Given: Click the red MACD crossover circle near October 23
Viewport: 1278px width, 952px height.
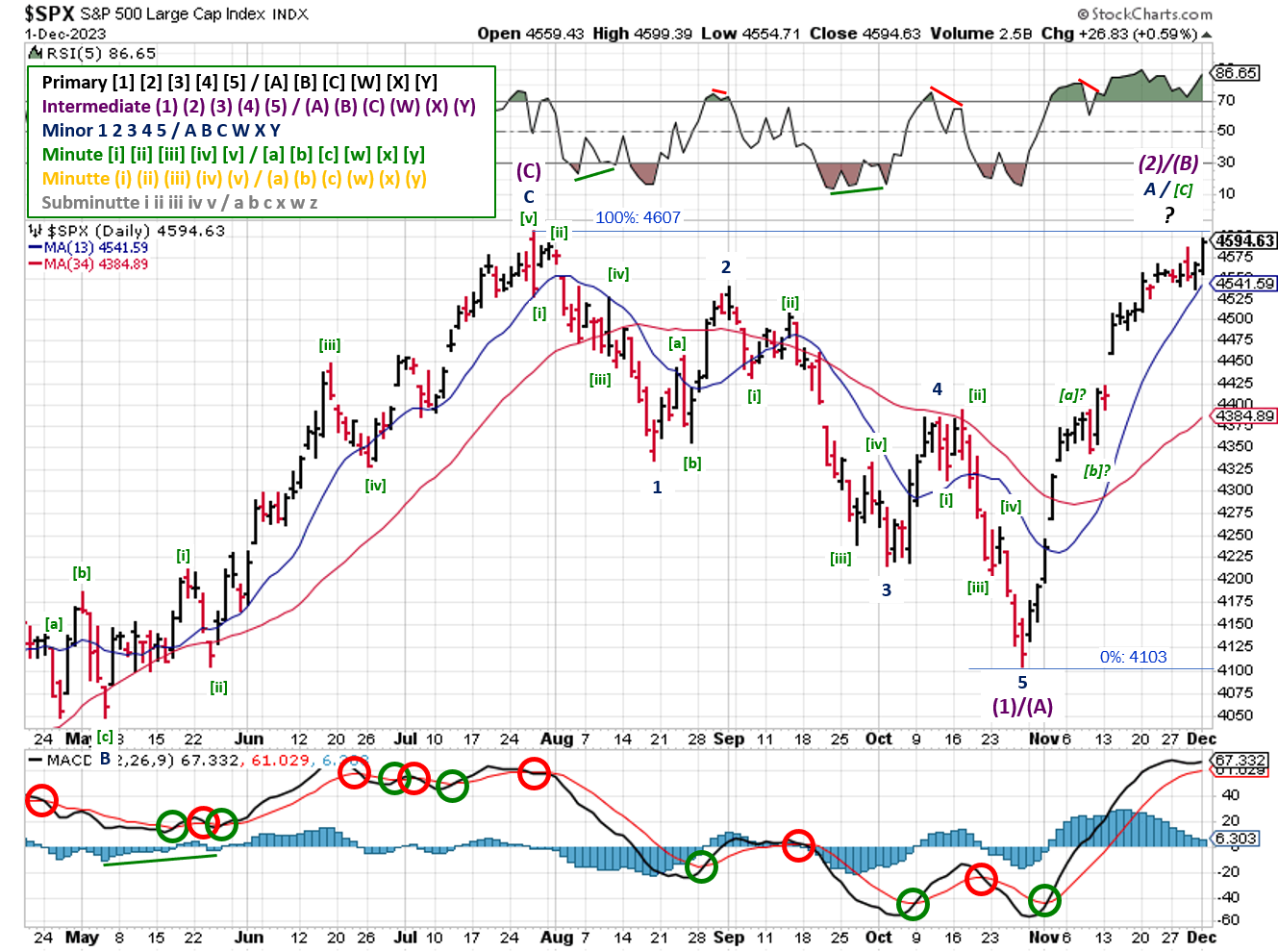Looking at the screenshot, I should click(x=981, y=878).
